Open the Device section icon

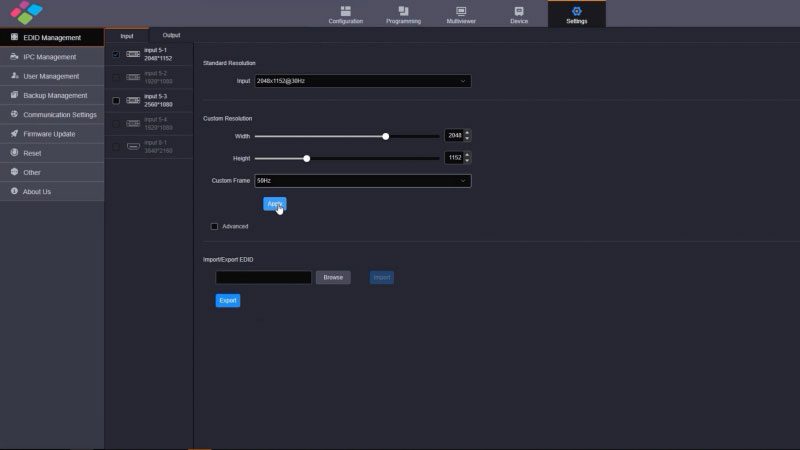point(519,11)
